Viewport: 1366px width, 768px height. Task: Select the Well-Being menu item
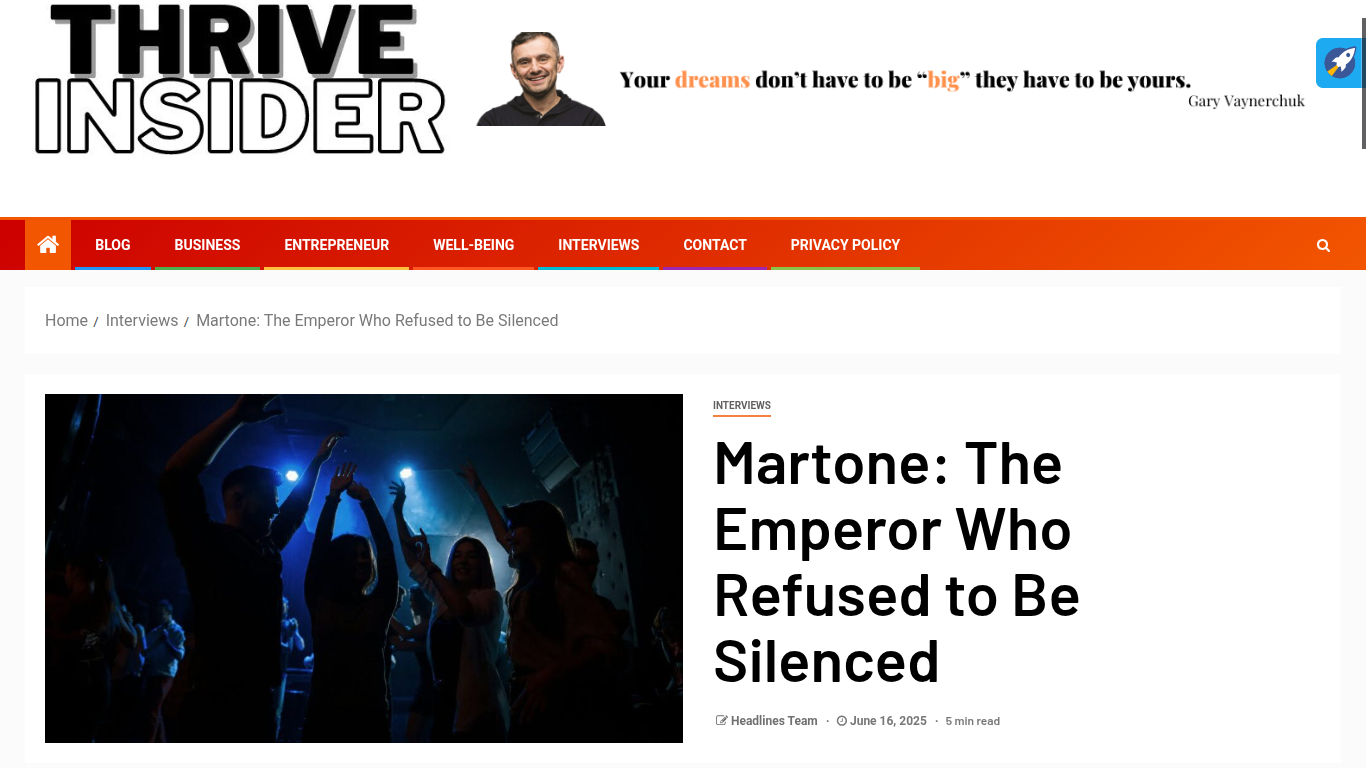[x=473, y=245]
